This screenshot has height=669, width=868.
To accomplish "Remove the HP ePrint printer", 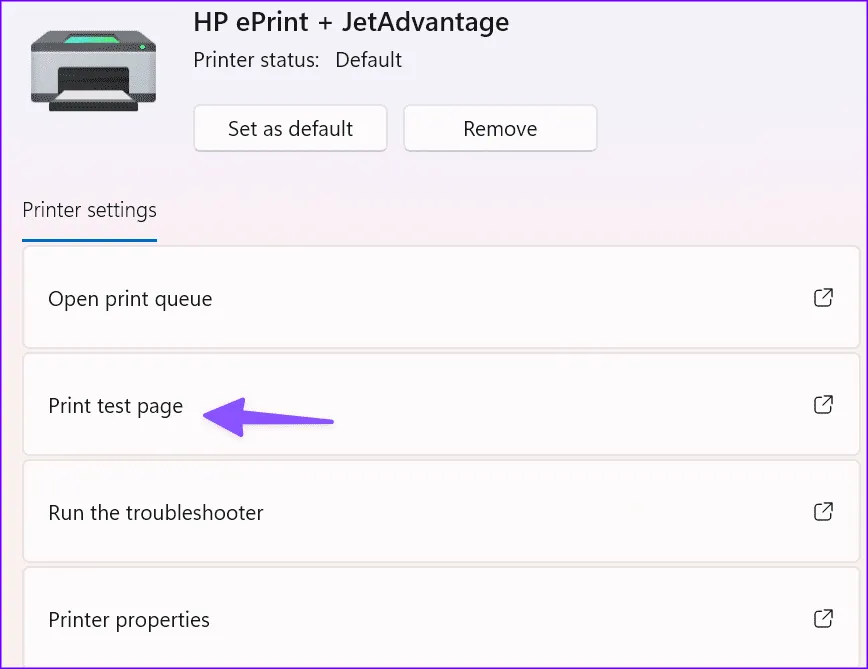I will [500, 129].
